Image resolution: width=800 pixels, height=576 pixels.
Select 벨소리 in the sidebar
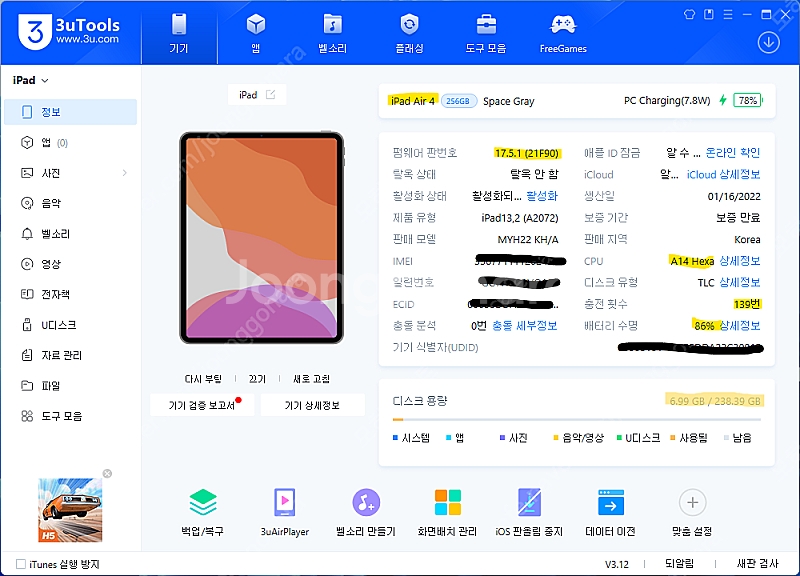(70, 234)
